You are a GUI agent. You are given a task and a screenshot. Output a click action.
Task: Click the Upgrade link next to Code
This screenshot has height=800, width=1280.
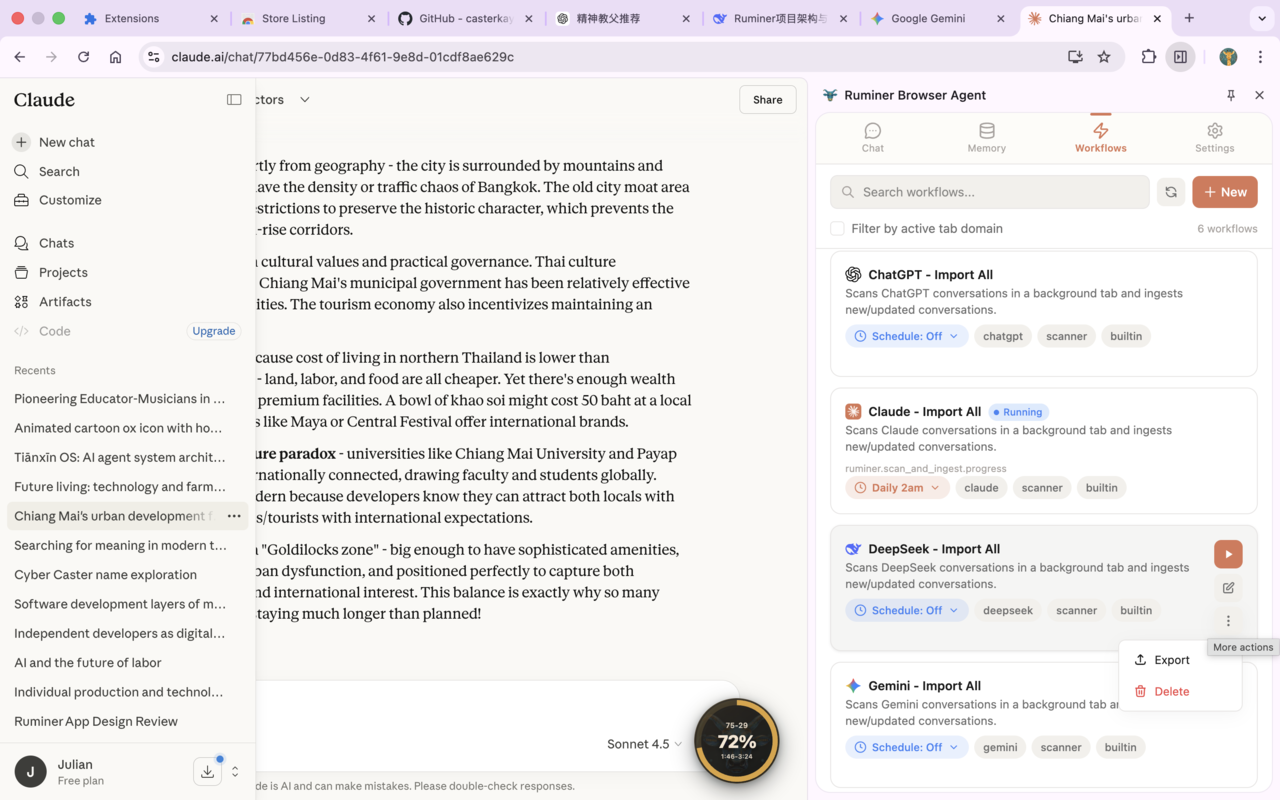tap(214, 331)
